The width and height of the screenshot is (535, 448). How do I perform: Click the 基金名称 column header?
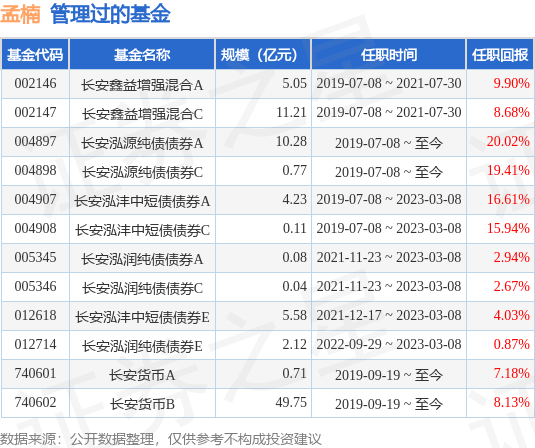[x=142, y=55]
